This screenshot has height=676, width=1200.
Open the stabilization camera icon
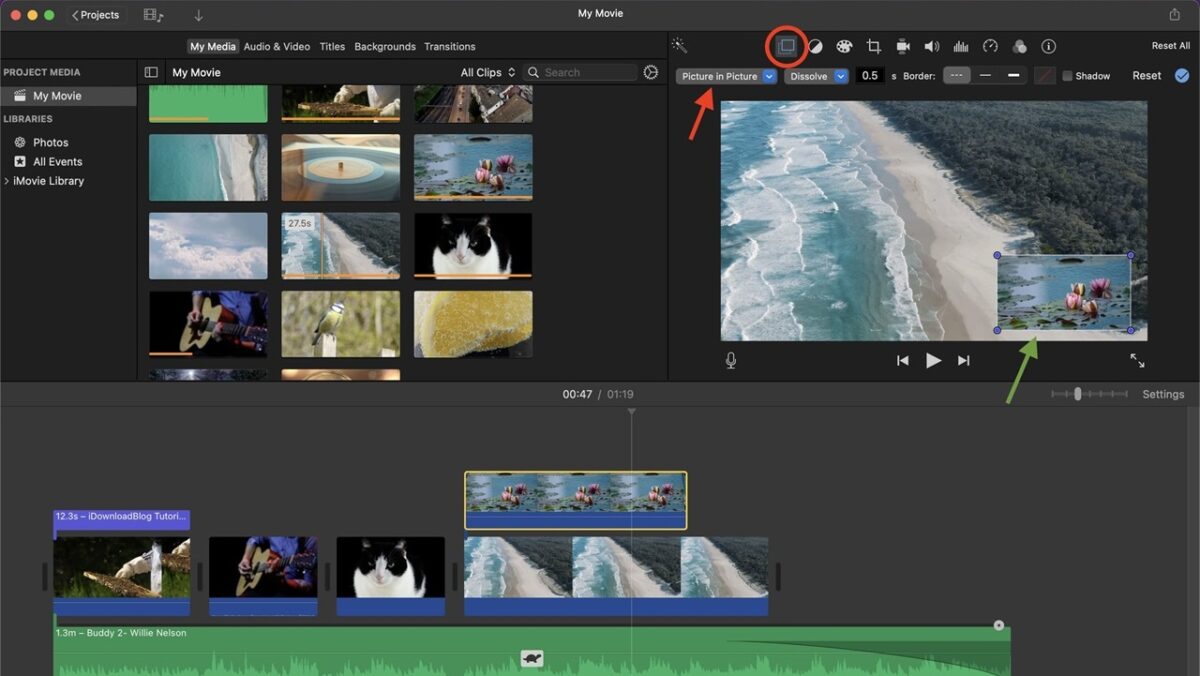(x=903, y=47)
